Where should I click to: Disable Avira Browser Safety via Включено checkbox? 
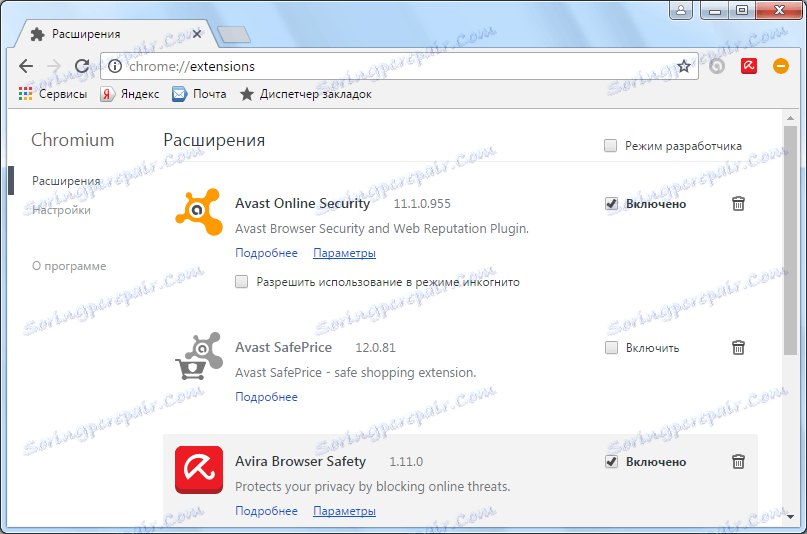pyautogui.click(x=611, y=461)
